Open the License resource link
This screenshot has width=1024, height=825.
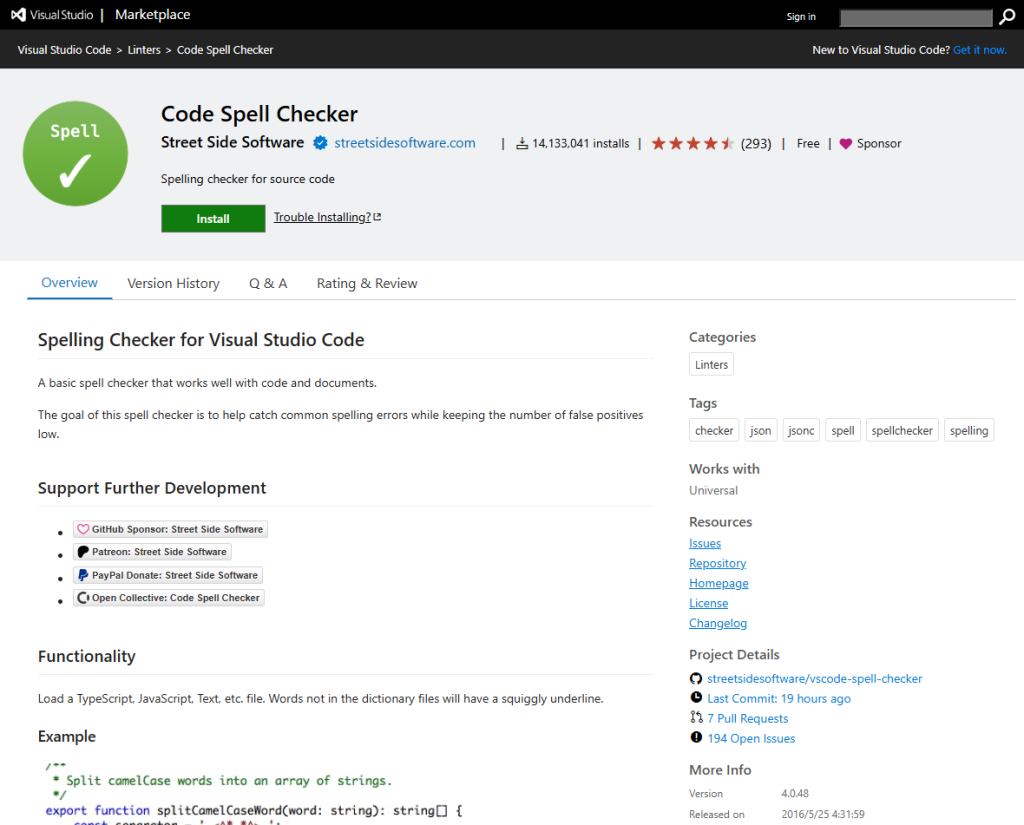click(x=709, y=603)
